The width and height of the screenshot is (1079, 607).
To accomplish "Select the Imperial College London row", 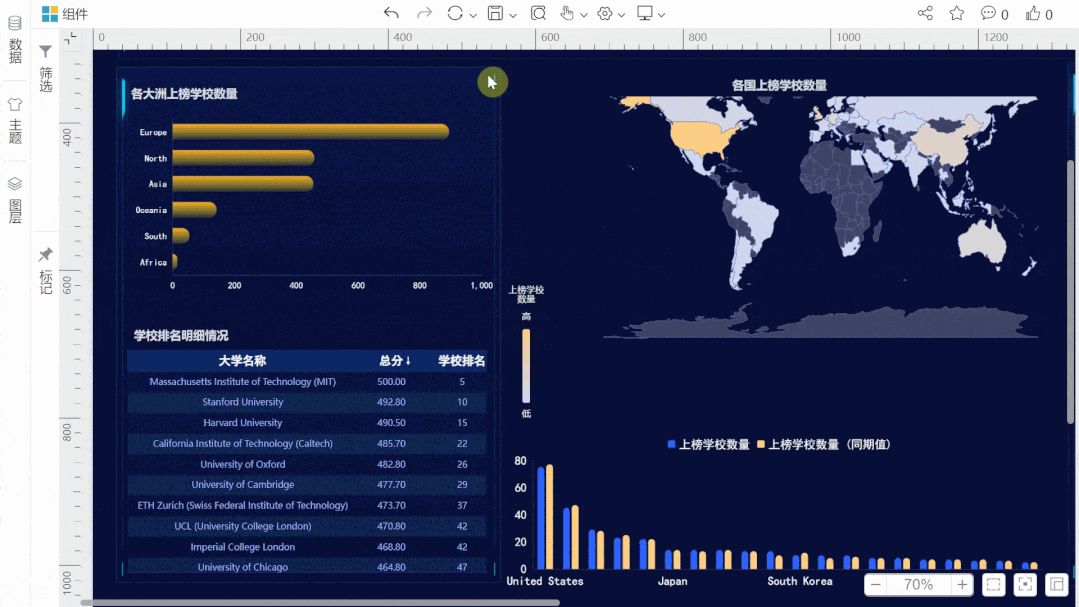I will (x=307, y=546).
